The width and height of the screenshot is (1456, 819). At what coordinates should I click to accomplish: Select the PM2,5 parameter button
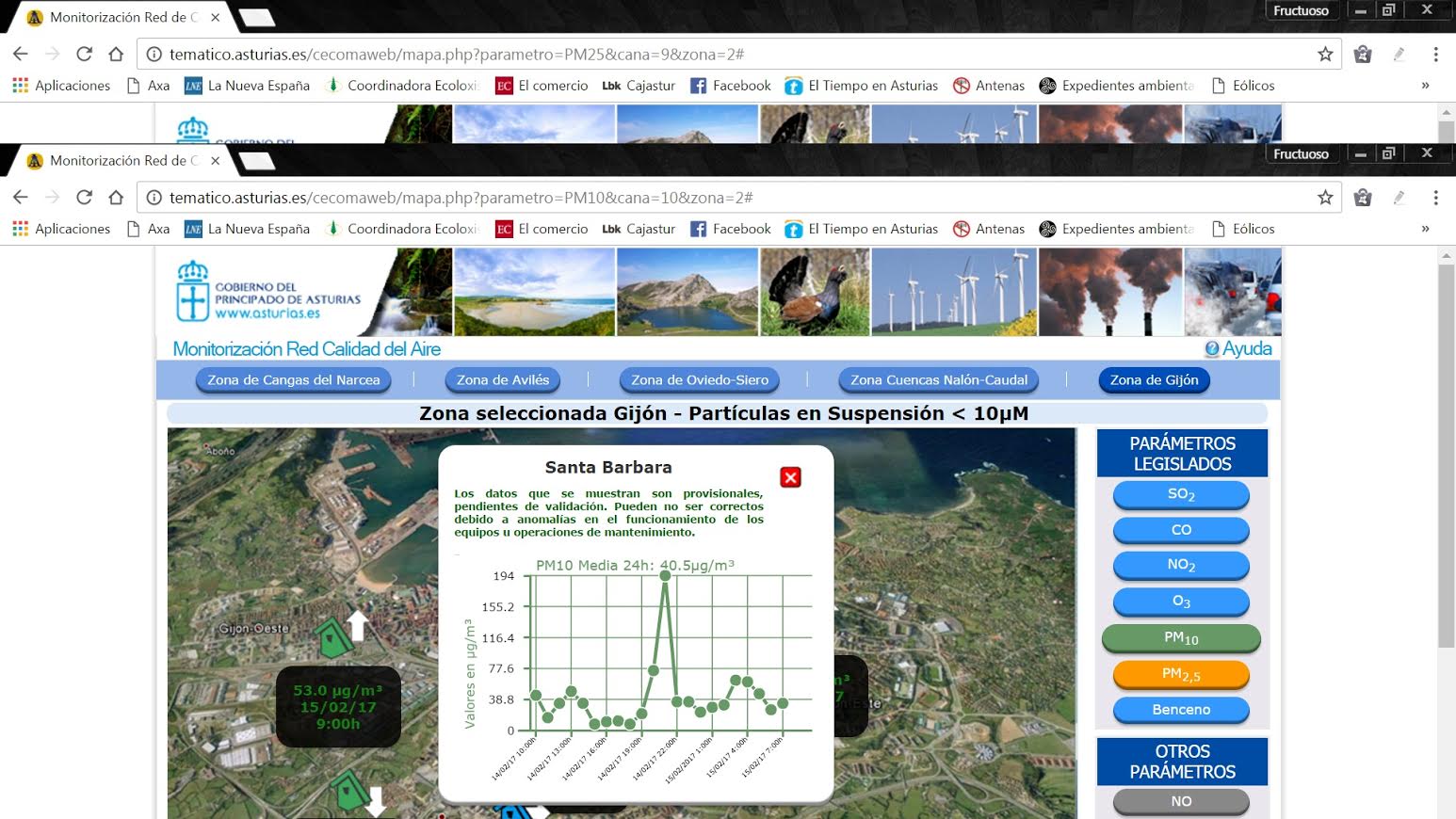coord(1181,674)
